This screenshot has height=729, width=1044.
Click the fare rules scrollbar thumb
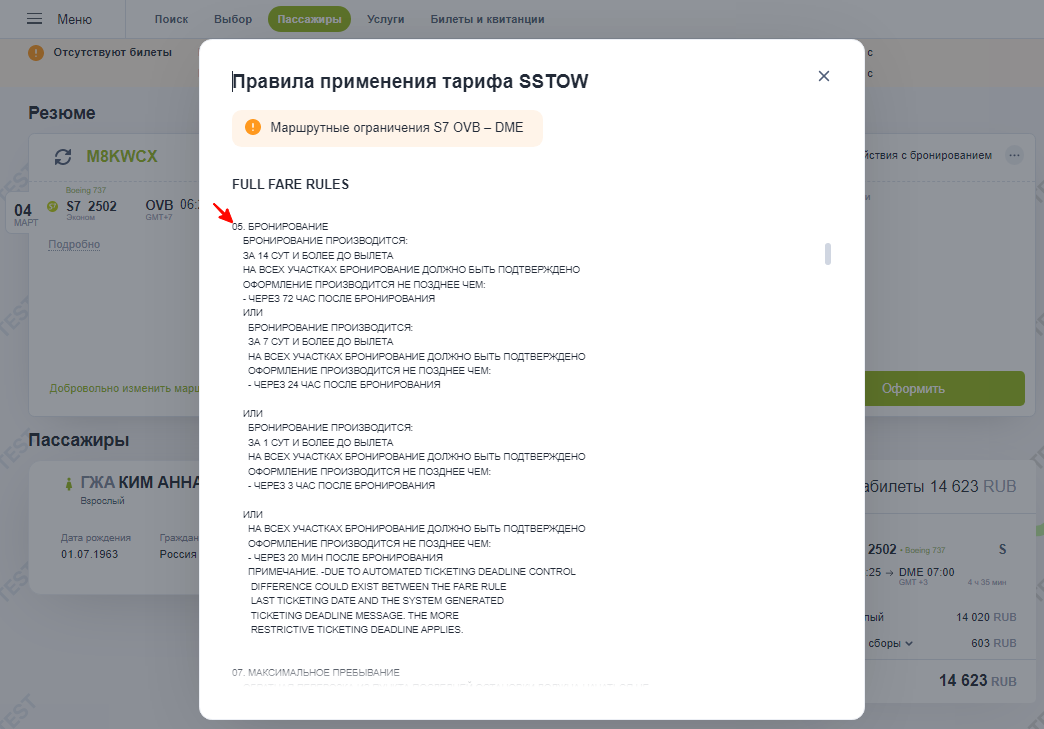point(828,254)
